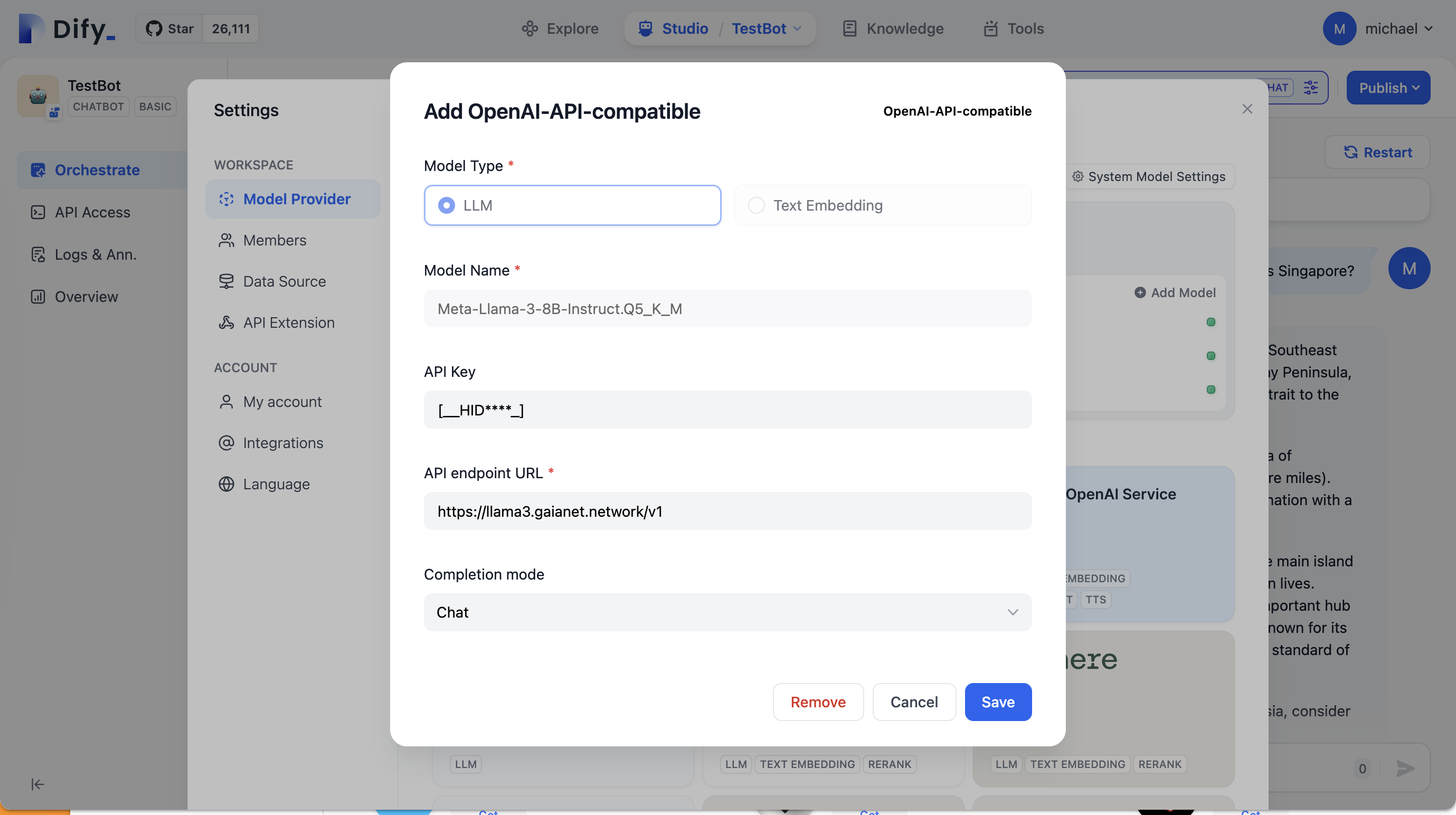Click the Save button to confirm
This screenshot has width=1456, height=815.
(998, 701)
